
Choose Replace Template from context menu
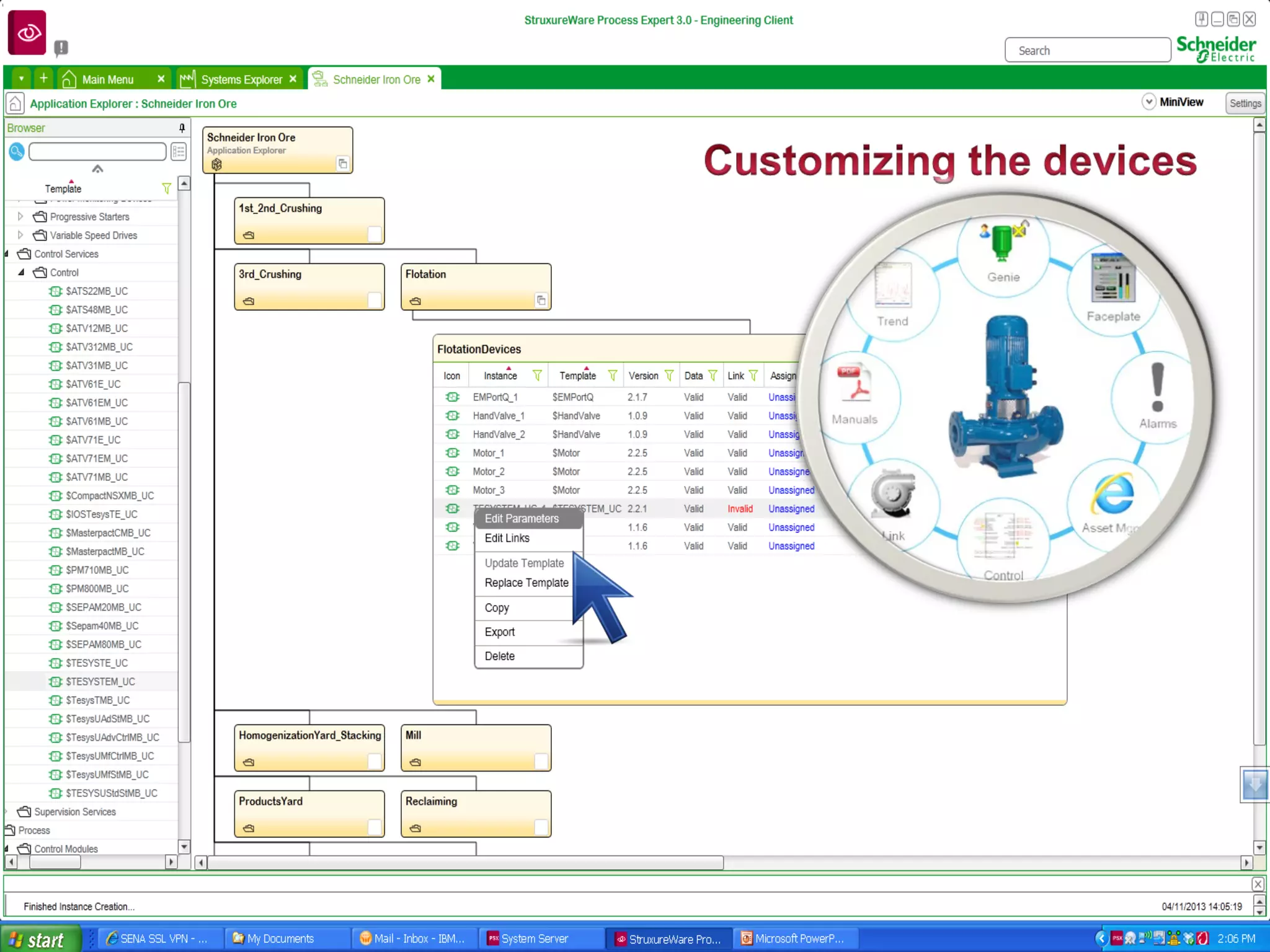pyautogui.click(x=526, y=583)
